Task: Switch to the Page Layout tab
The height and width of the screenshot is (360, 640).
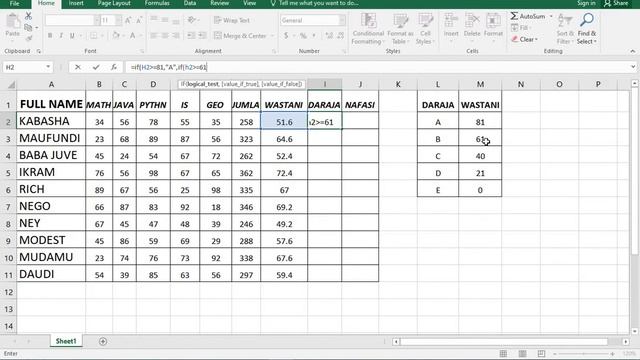Action: [114, 3]
